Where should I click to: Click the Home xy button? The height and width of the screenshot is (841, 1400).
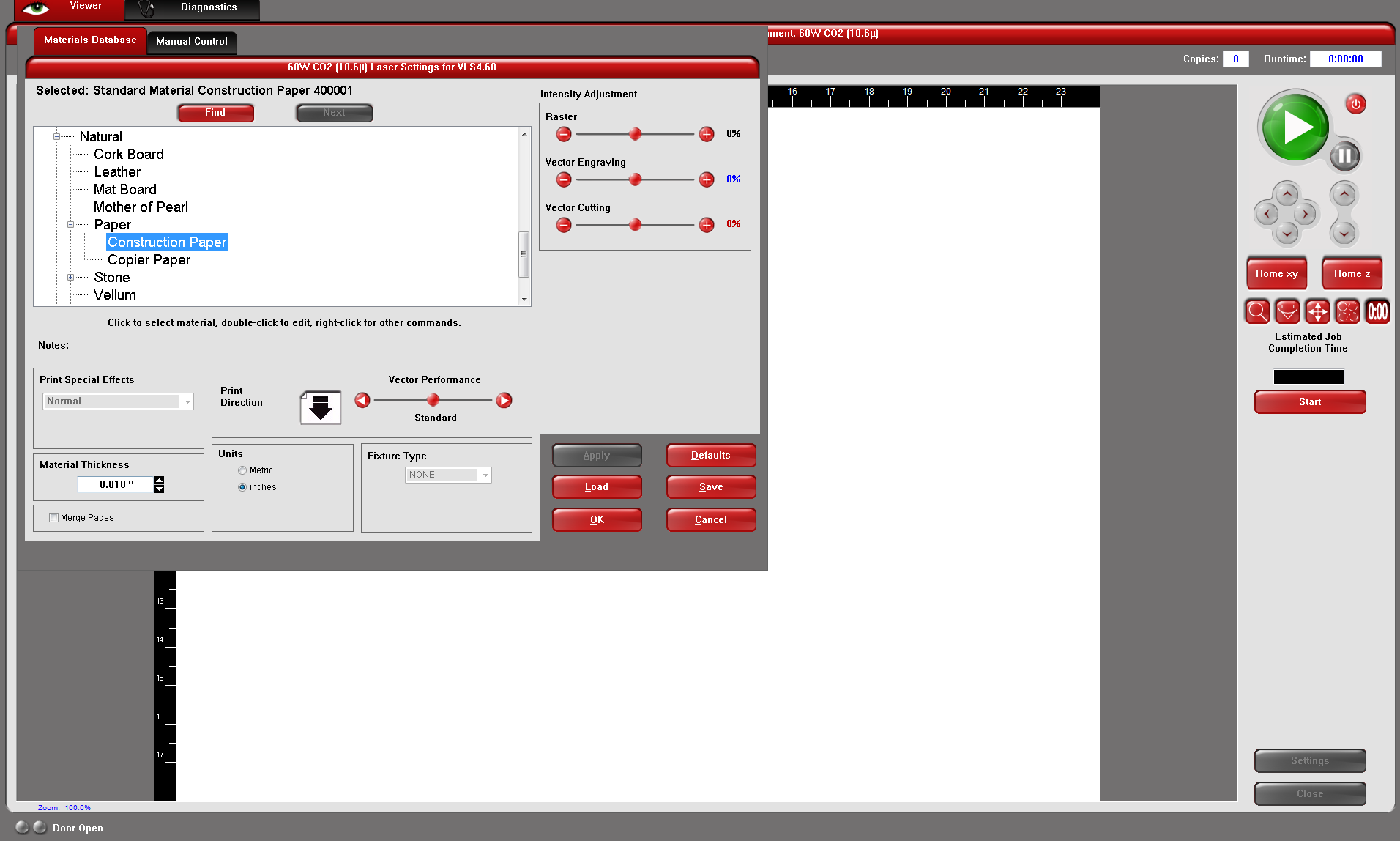(1276, 274)
